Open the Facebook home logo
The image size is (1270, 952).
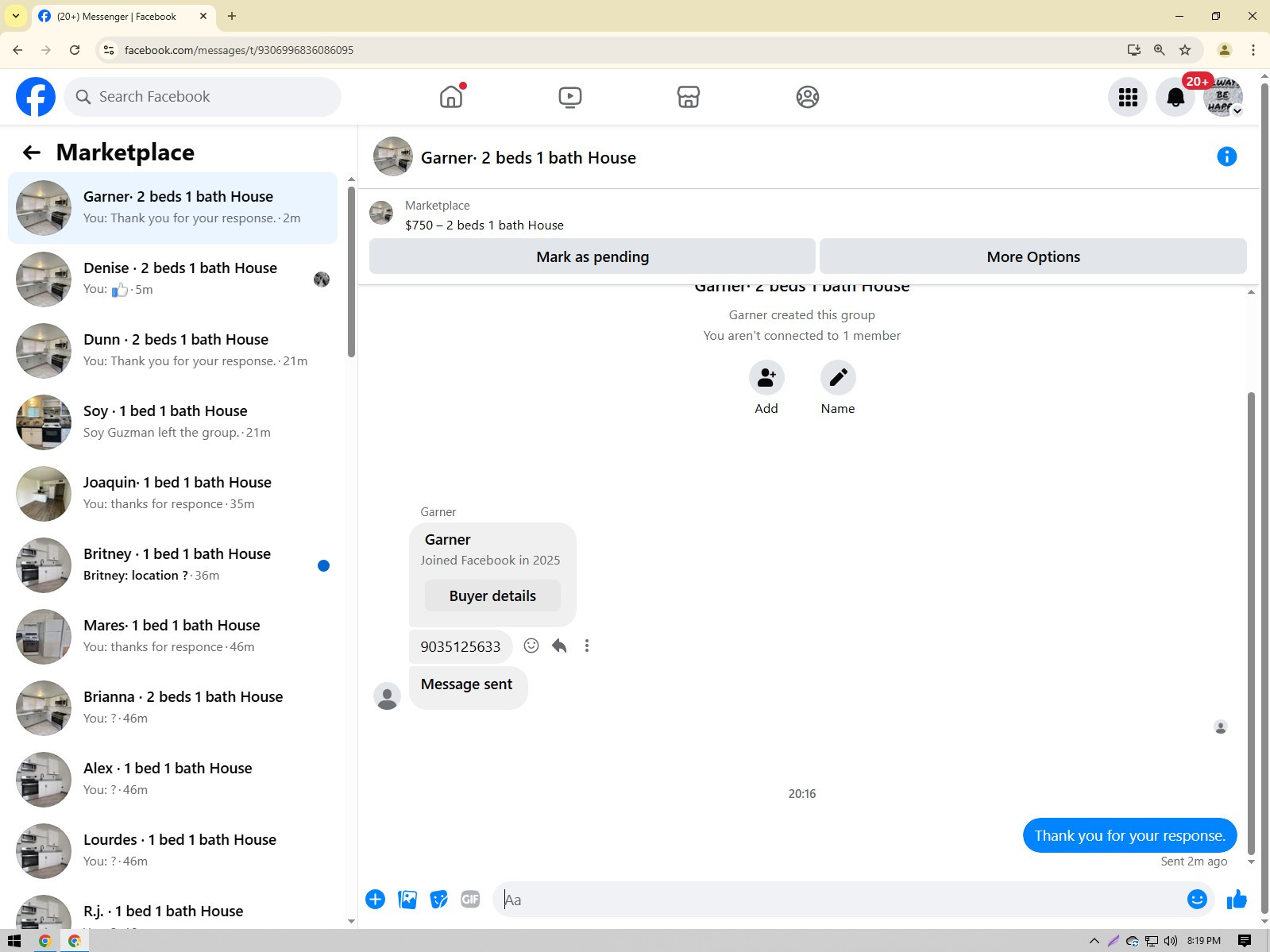(x=36, y=97)
